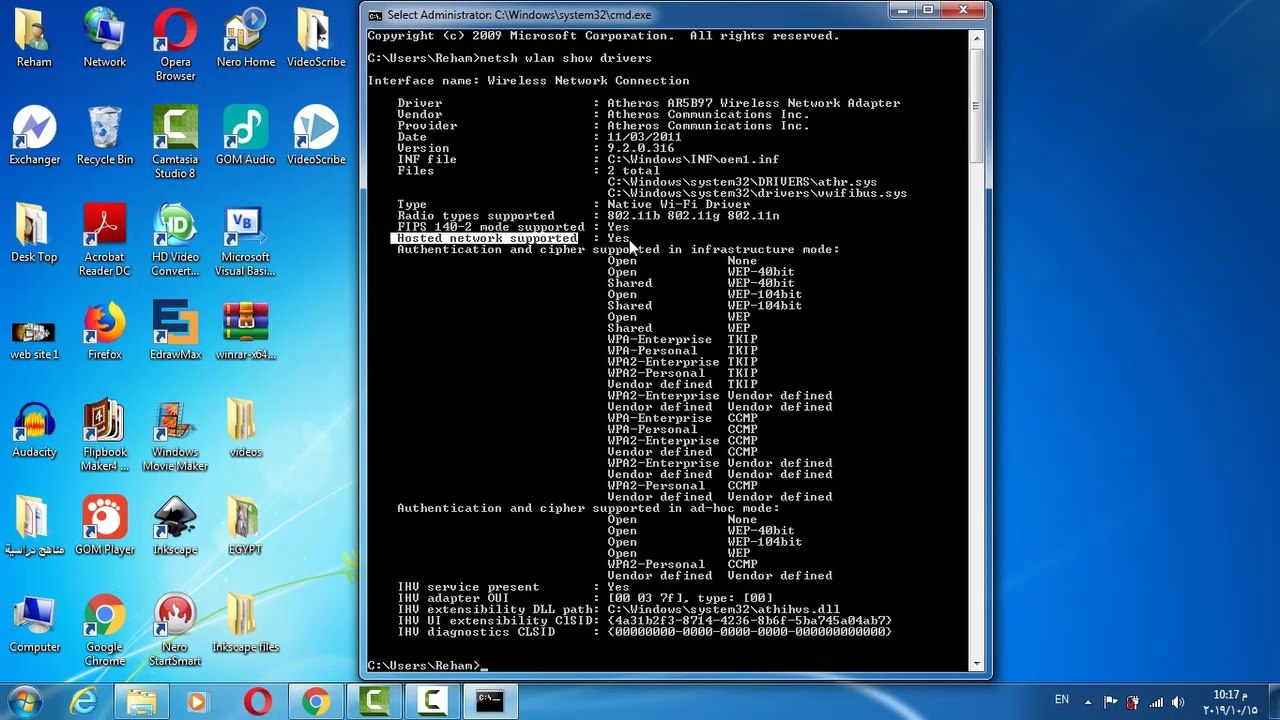Select the Exchanger desktop icon
Screen dimensions: 1280x720
34,136
